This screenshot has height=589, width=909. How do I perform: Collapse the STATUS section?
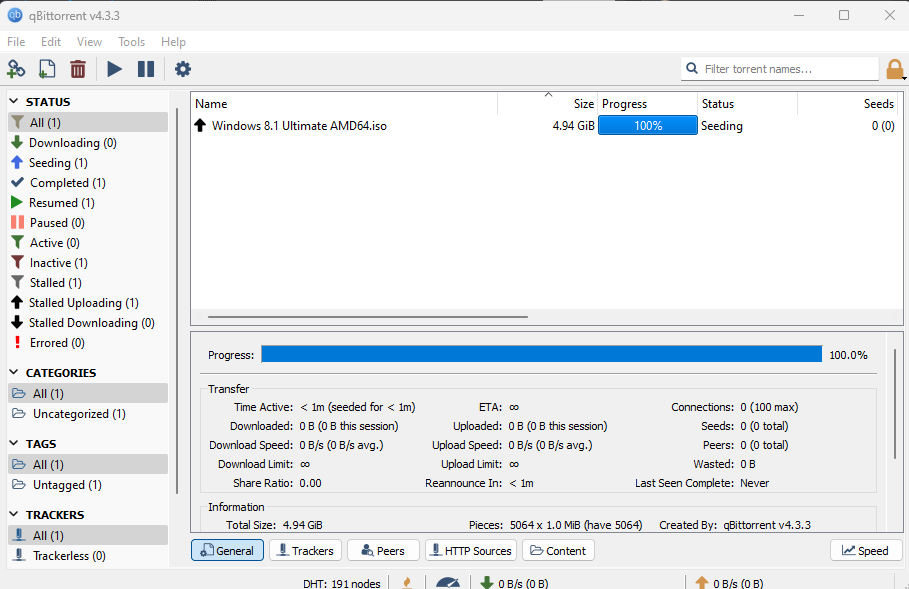tap(14, 101)
